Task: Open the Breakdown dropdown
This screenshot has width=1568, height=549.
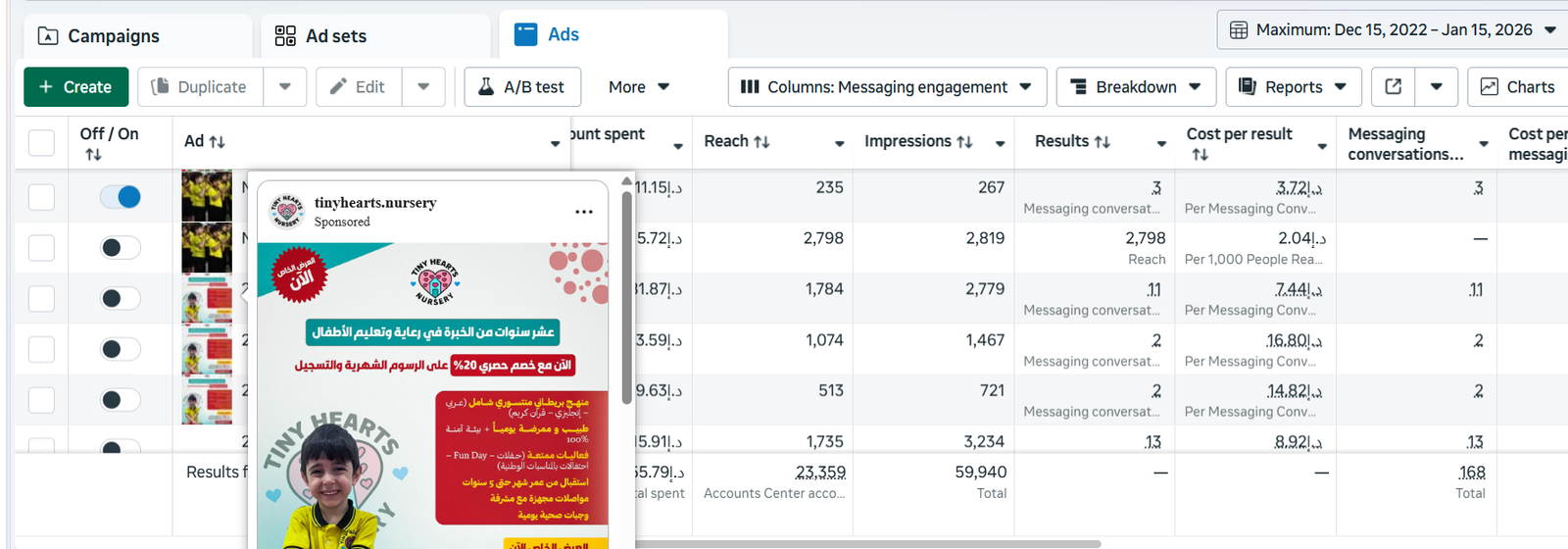Action: pyautogui.click(x=1136, y=87)
